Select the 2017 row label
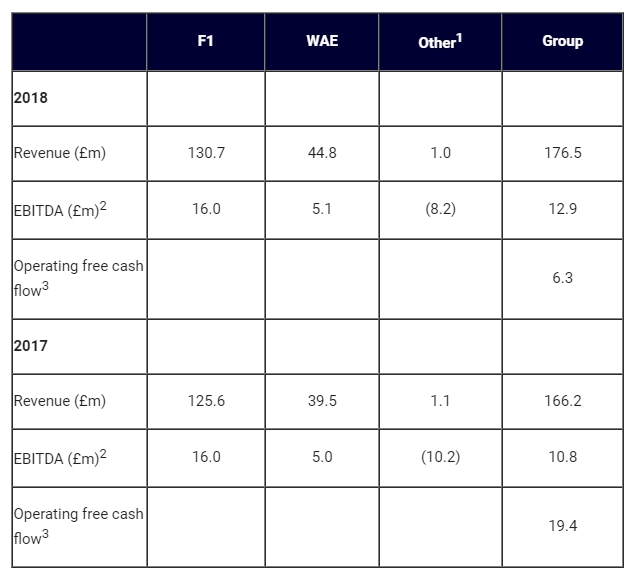Viewport: 637px width, 578px height. (x=31, y=346)
